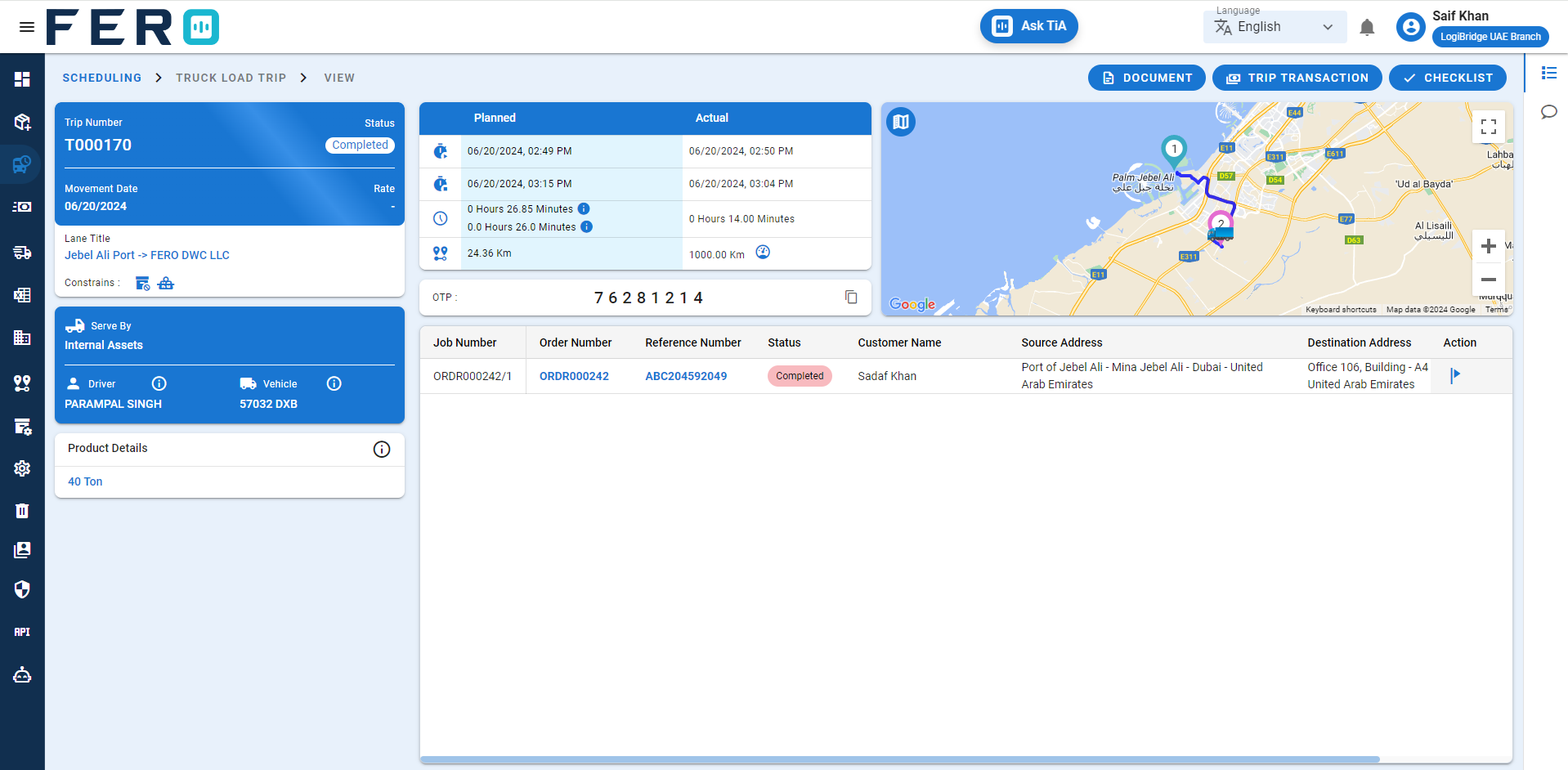The image size is (1568, 770).
Task: Show vehicle info details
Action: point(334,383)
